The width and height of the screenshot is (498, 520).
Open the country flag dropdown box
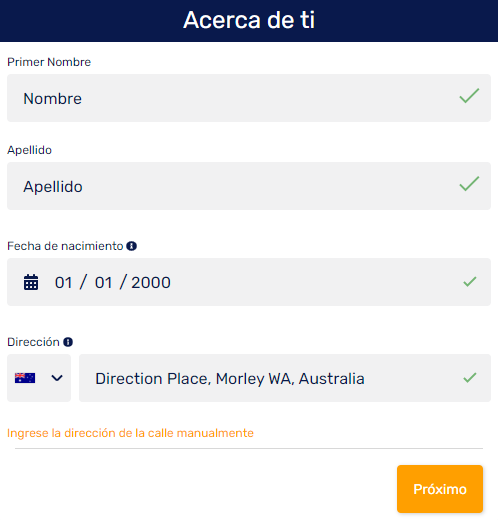coord(39,378)
